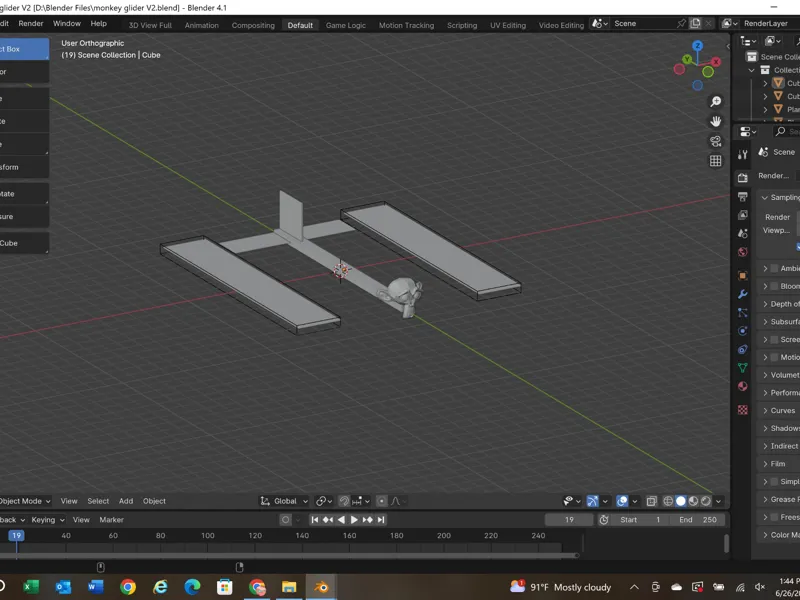The image size is (800, 600).
Task: Open the Object properties orange square icon
Action: pyautogui.click(x=742, y=276)
